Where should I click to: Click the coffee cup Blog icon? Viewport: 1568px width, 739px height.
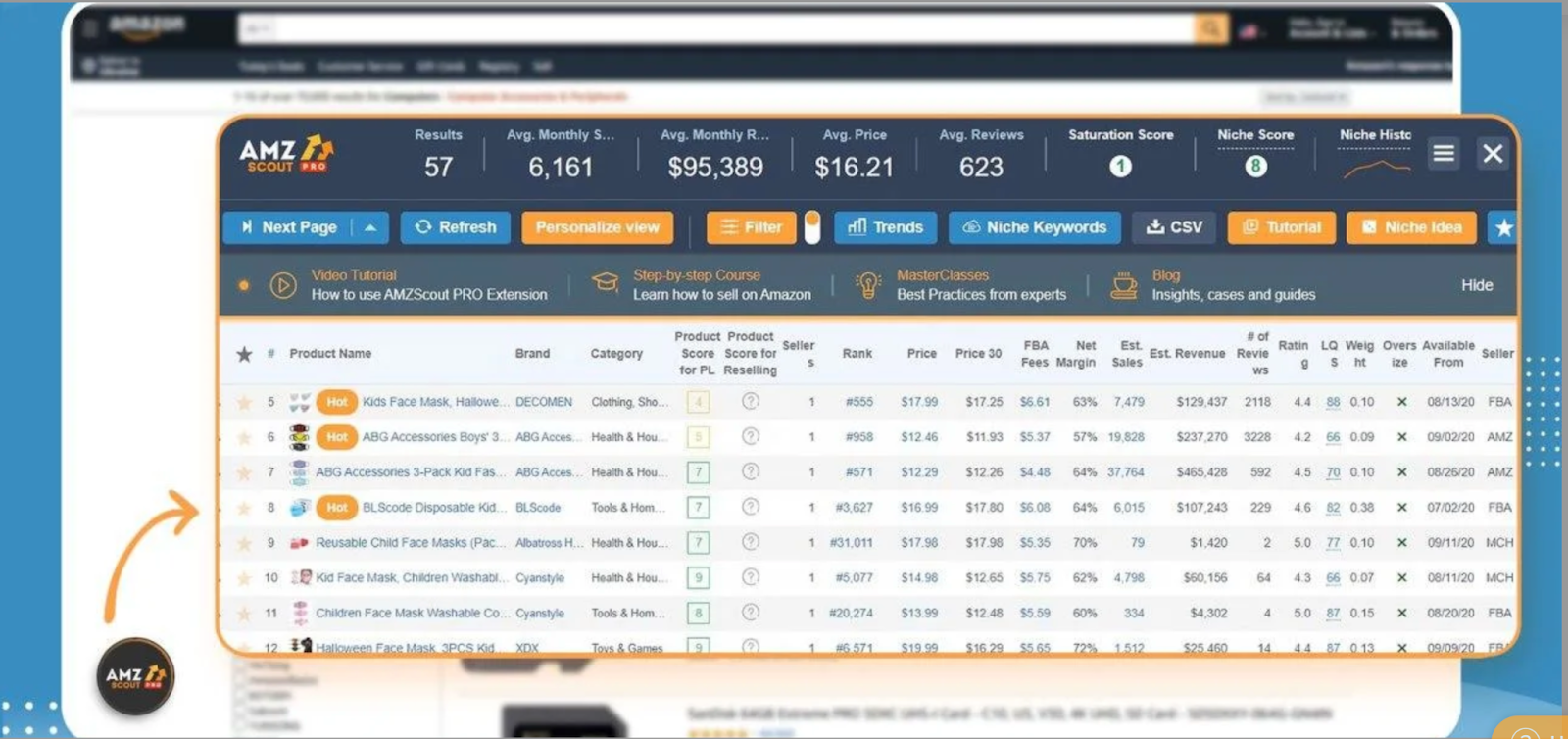pyautogui.click(x=1124, y=285)
